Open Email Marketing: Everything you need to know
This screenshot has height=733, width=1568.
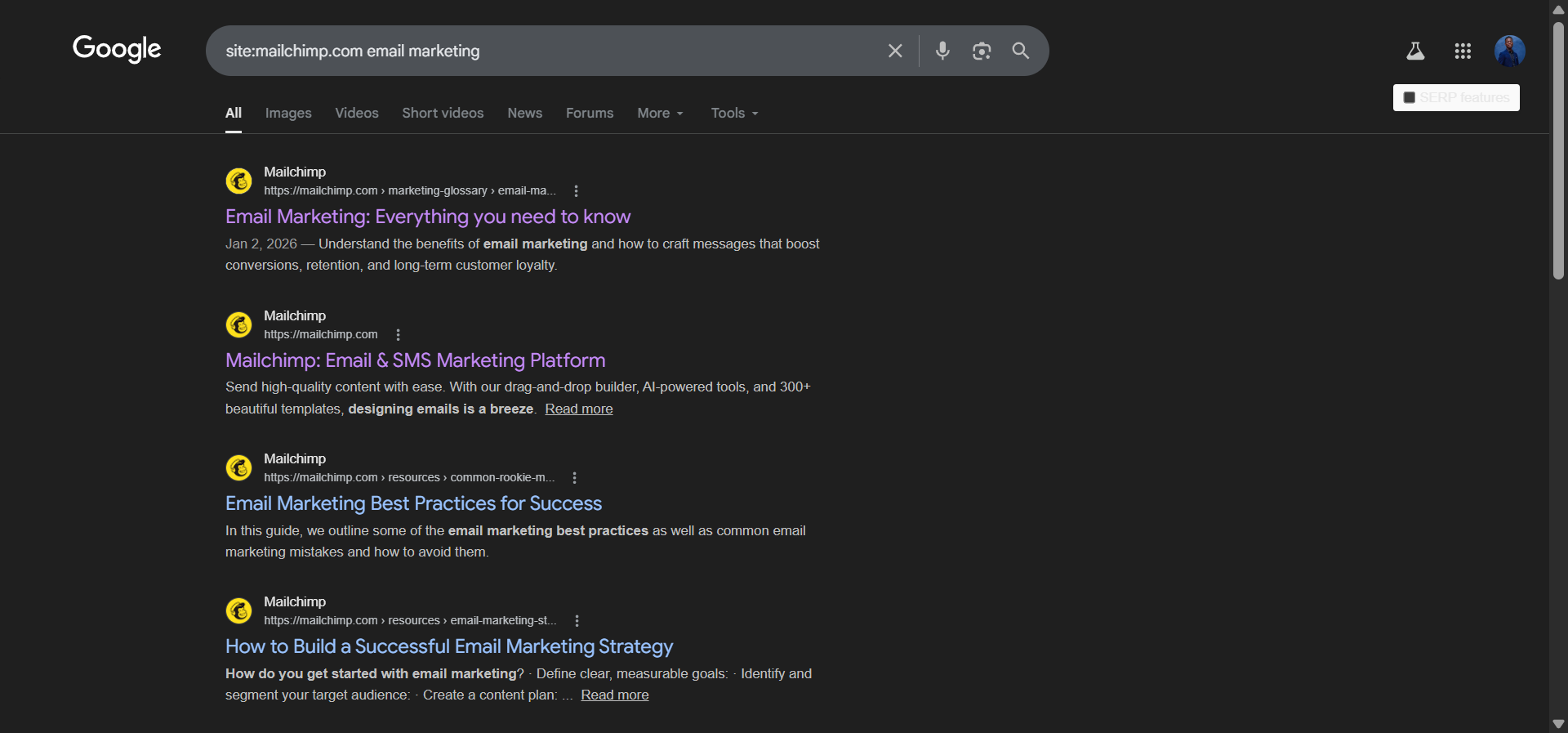428,217
